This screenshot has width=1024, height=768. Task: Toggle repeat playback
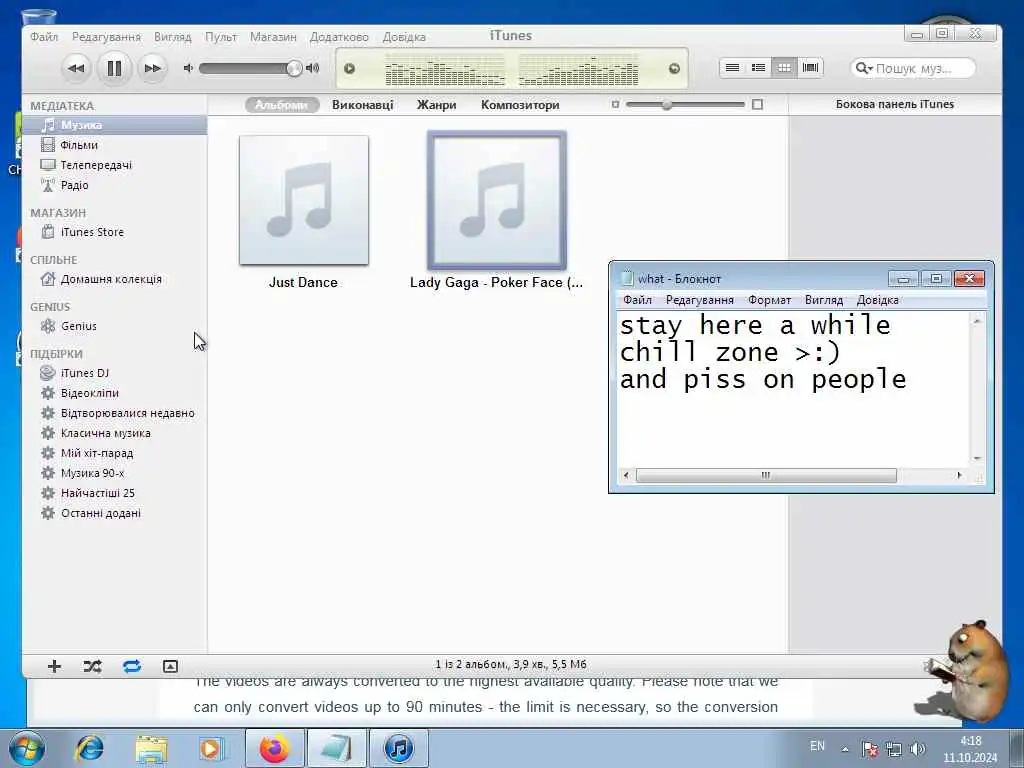pyautogui.click(x=132, y=666)
